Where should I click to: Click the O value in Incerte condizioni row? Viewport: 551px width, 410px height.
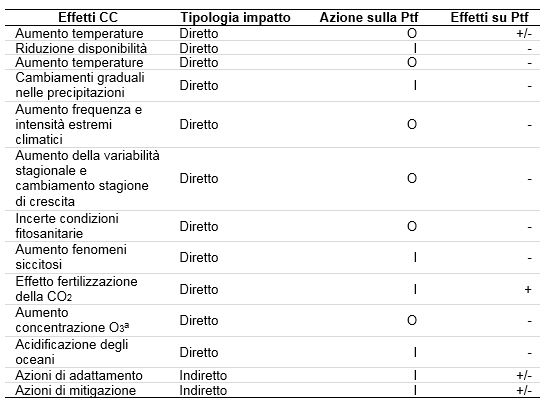click(412, 226)
